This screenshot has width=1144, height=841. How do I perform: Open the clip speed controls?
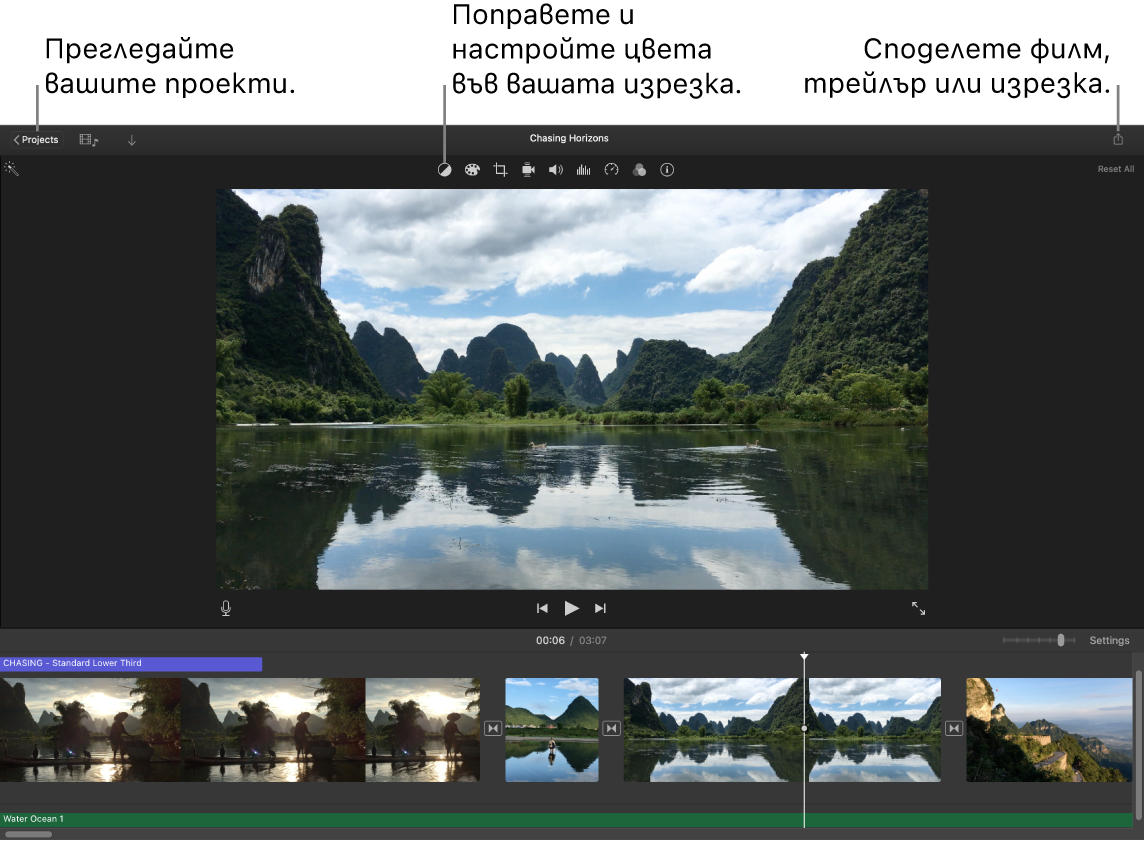(611, 169)
